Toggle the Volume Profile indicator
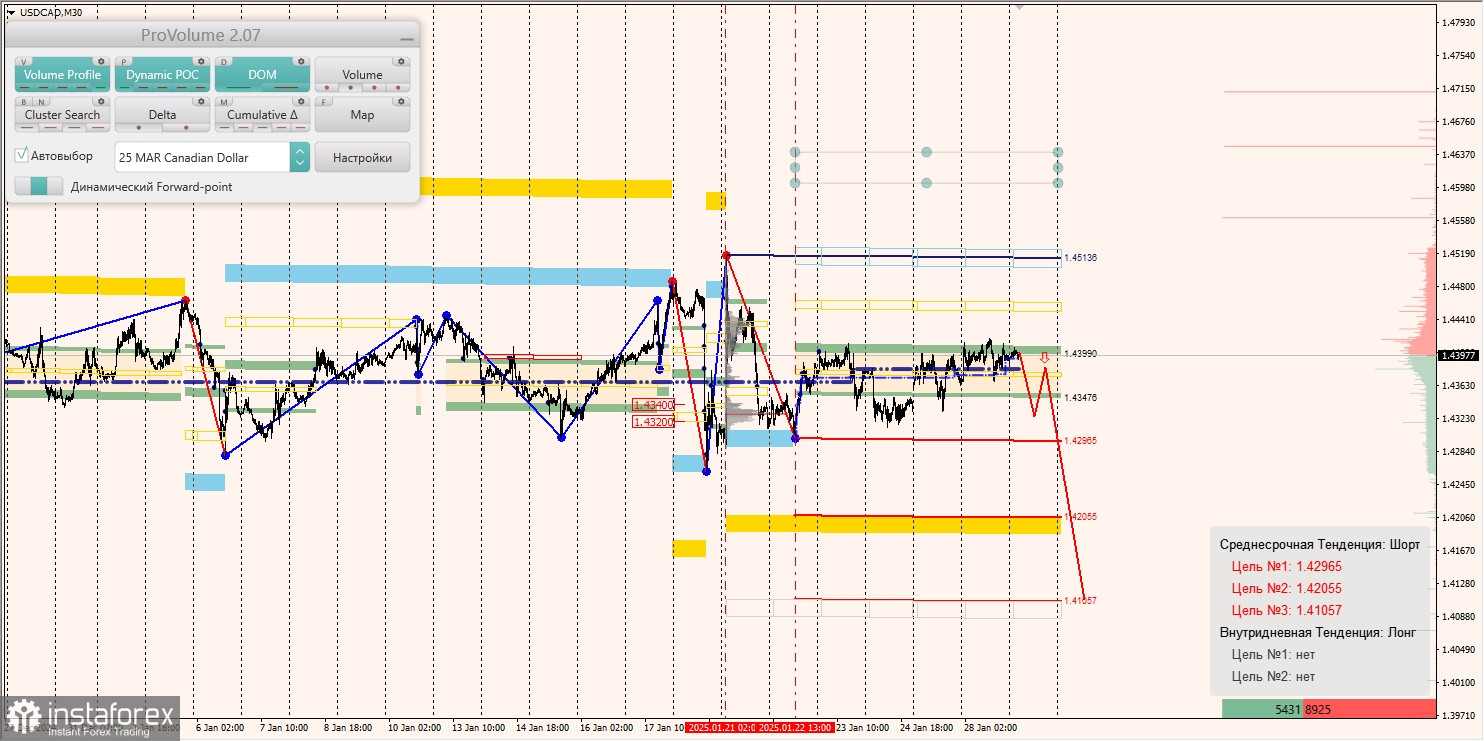The width and height of the screenshot is (1484, 741). pos(62,74)
